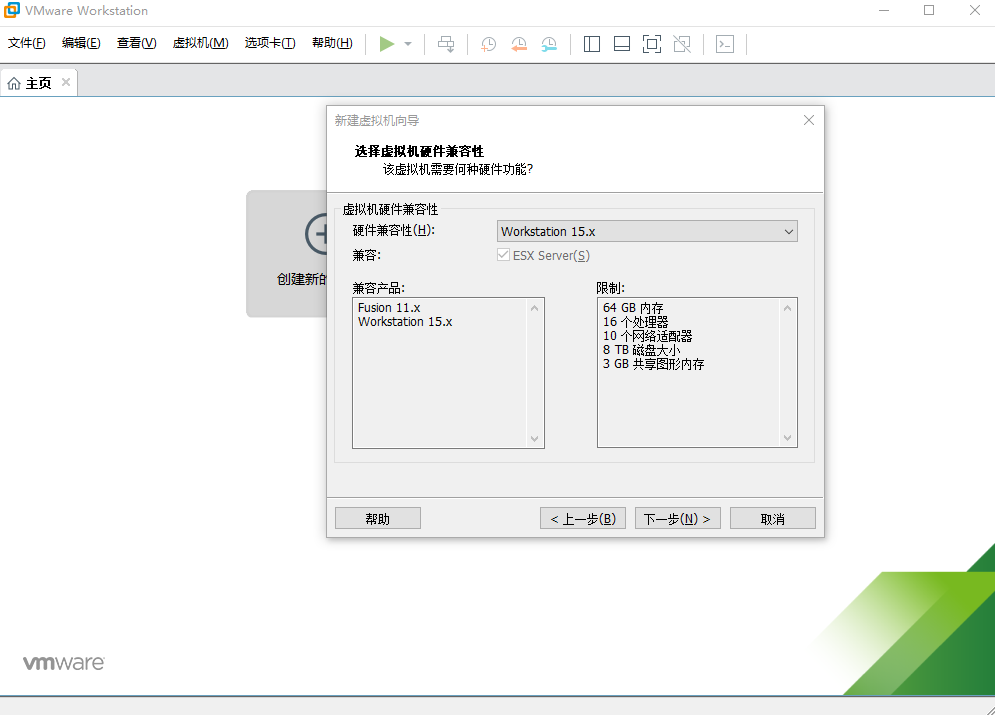995x715 pixels.
Task: Click 限制 list scroll down arrow
Action: click(x=787, y=438)
